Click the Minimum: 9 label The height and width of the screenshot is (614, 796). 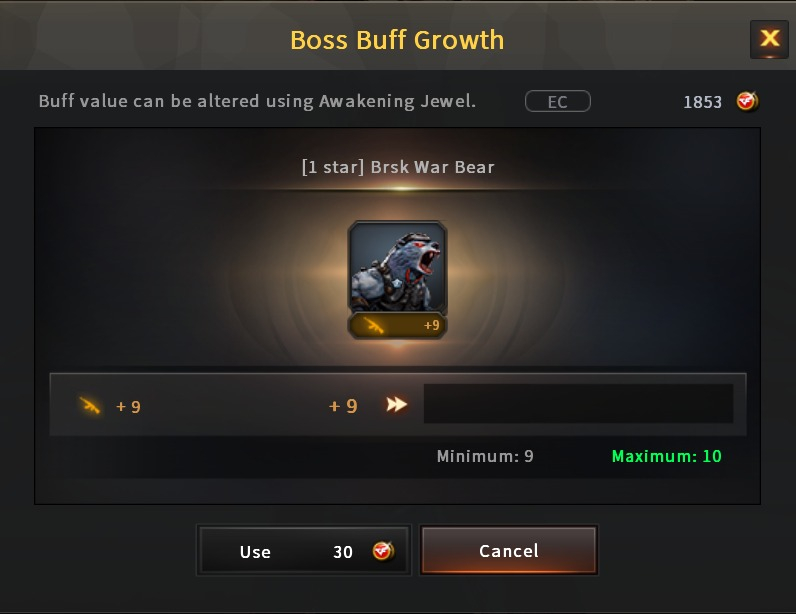pos(485,456)
